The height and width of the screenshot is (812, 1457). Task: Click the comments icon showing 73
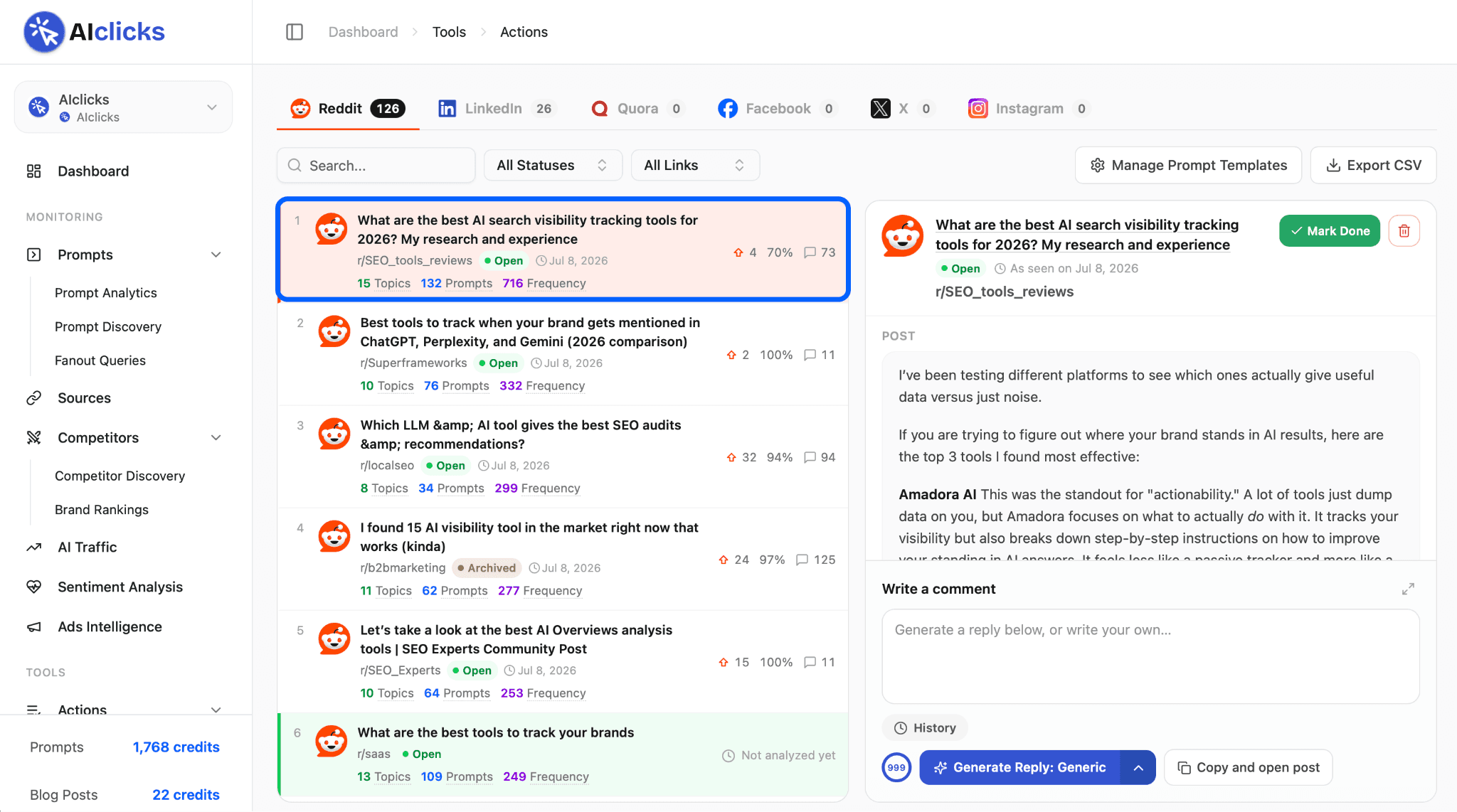click(x=810, y=252)
